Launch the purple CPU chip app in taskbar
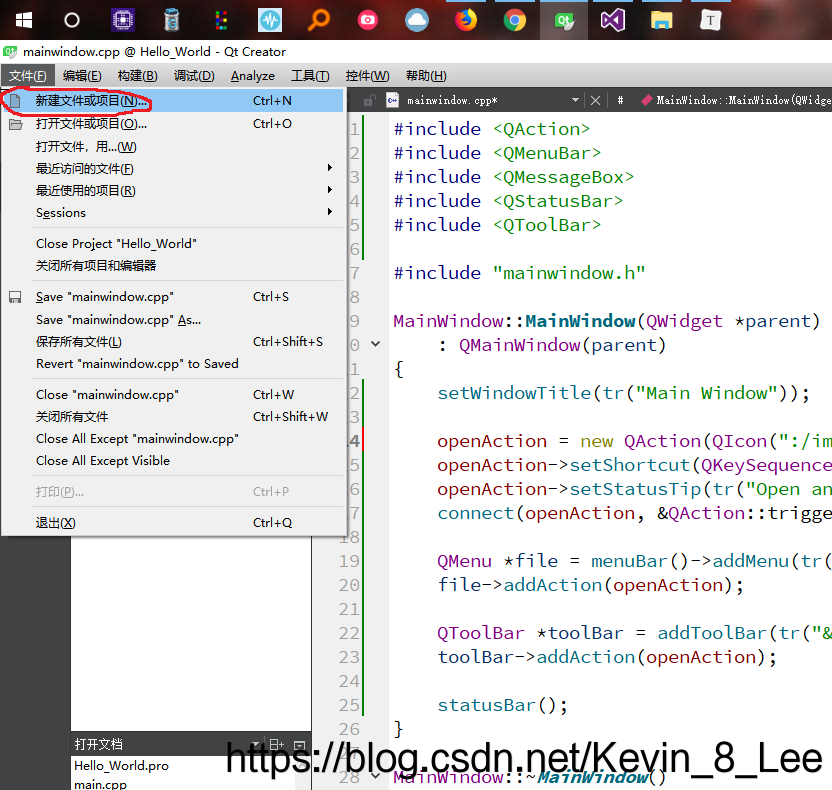This screenshot has height=790, width=832. coord(123,21)
